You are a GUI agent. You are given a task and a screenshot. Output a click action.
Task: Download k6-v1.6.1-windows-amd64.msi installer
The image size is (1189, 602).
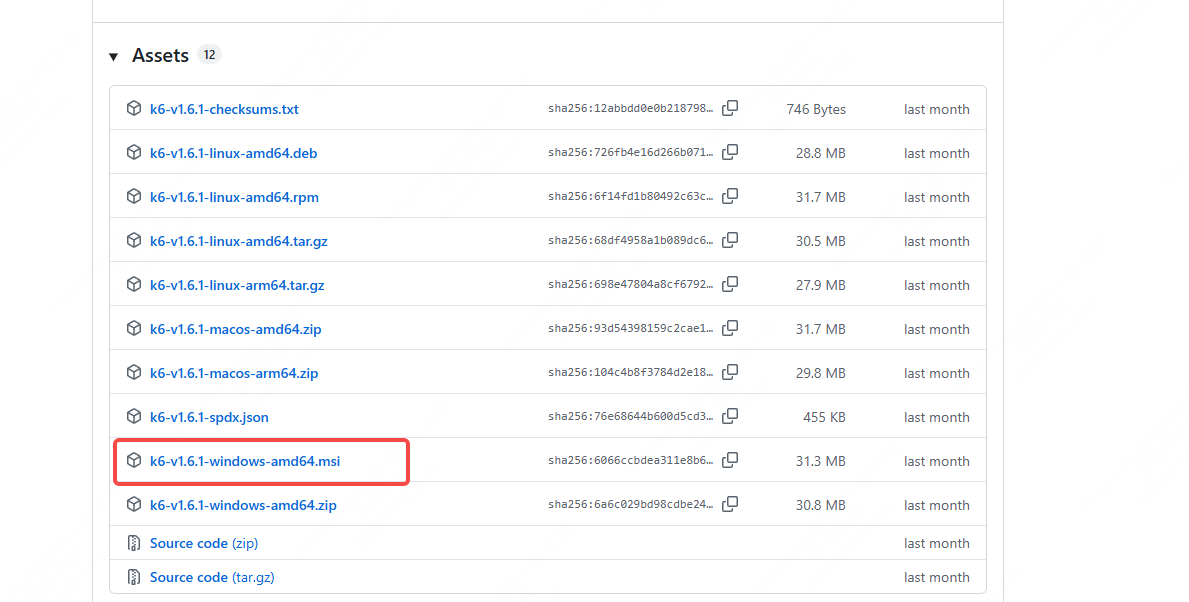click(245, 461)
